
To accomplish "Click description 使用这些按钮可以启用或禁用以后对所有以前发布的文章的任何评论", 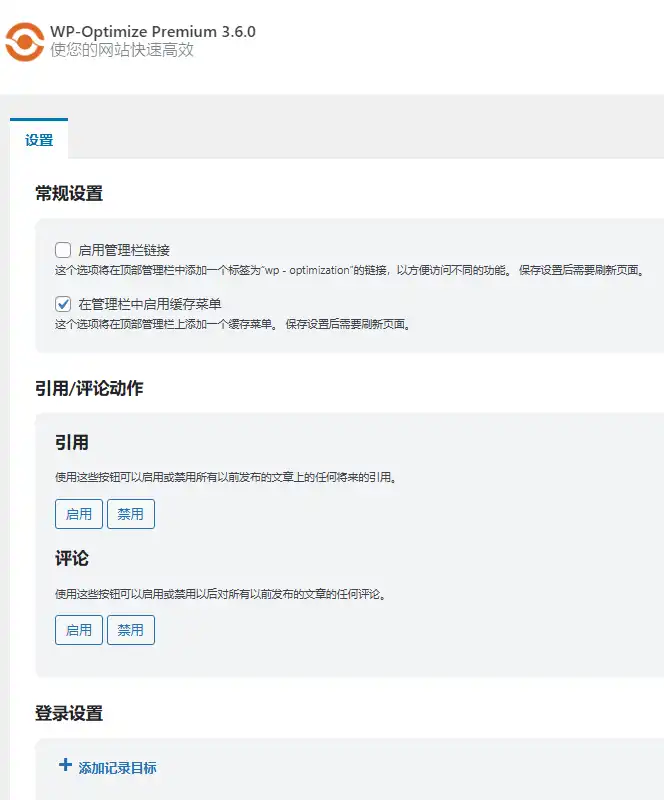I will [x=220, y=594].
